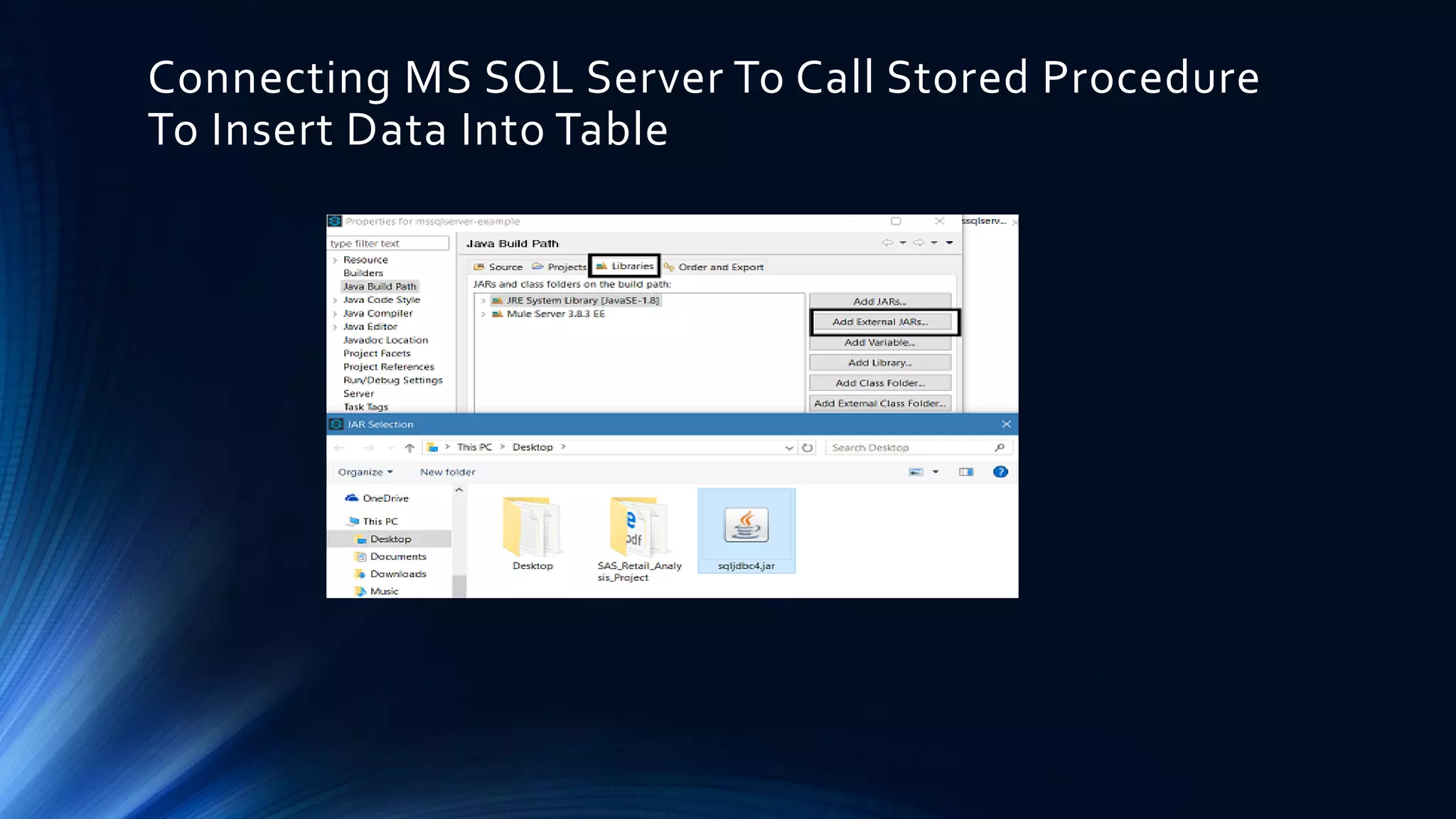Click the JAR Selection title bar icon

[336, 424]
